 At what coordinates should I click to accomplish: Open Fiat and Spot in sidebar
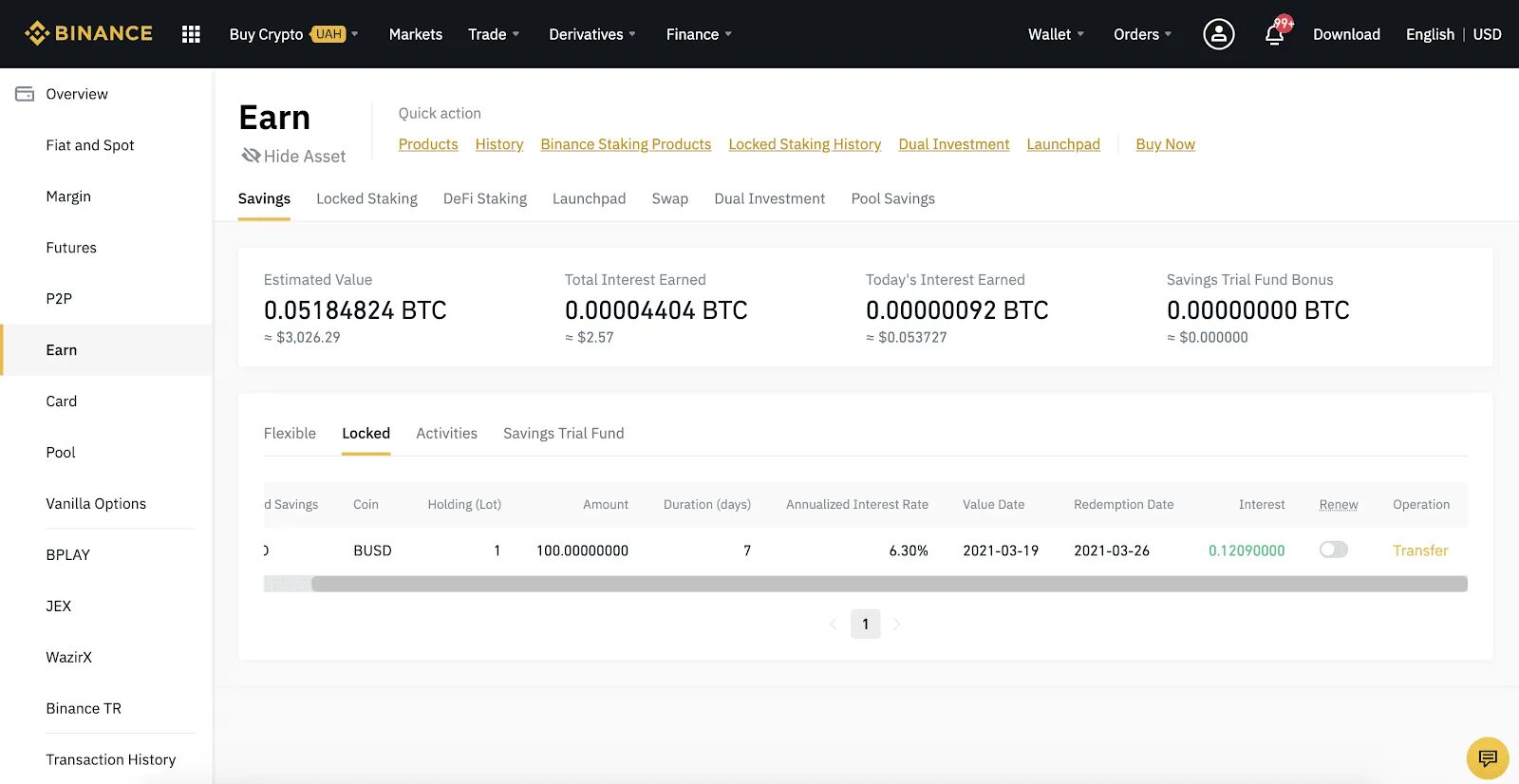coord(90,145)
